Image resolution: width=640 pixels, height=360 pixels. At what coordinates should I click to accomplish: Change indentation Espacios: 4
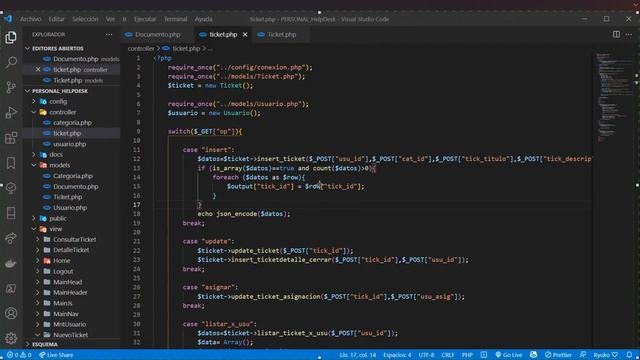coord(397,355)
